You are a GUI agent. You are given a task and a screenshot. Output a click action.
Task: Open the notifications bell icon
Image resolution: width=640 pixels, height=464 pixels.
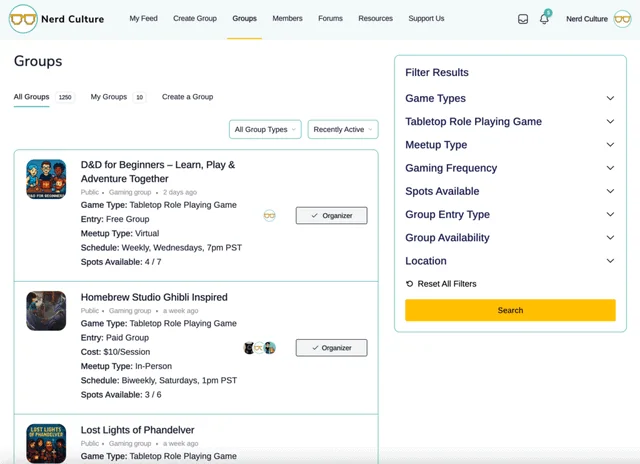click(545, 19)
